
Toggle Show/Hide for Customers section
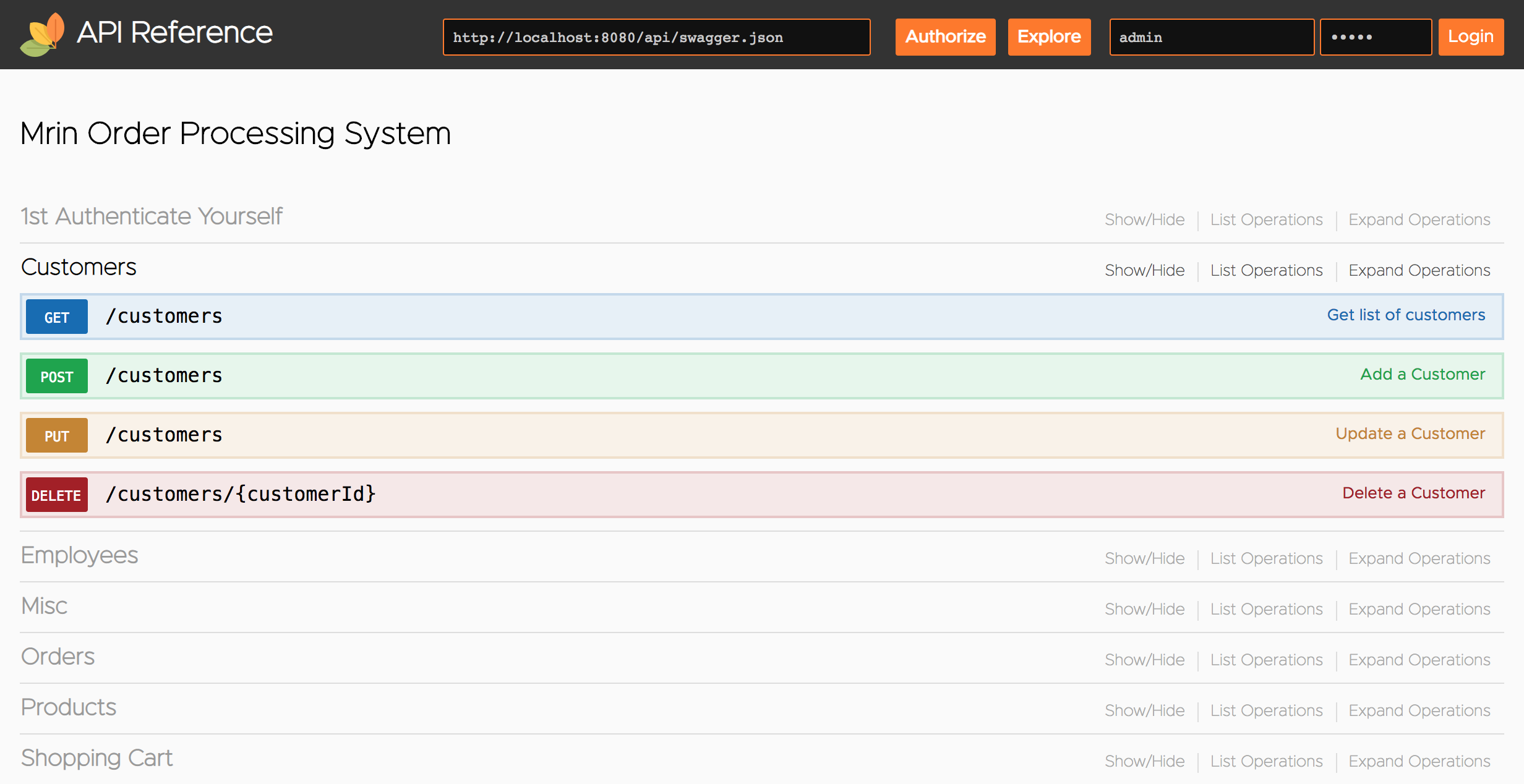(1145, 270)
